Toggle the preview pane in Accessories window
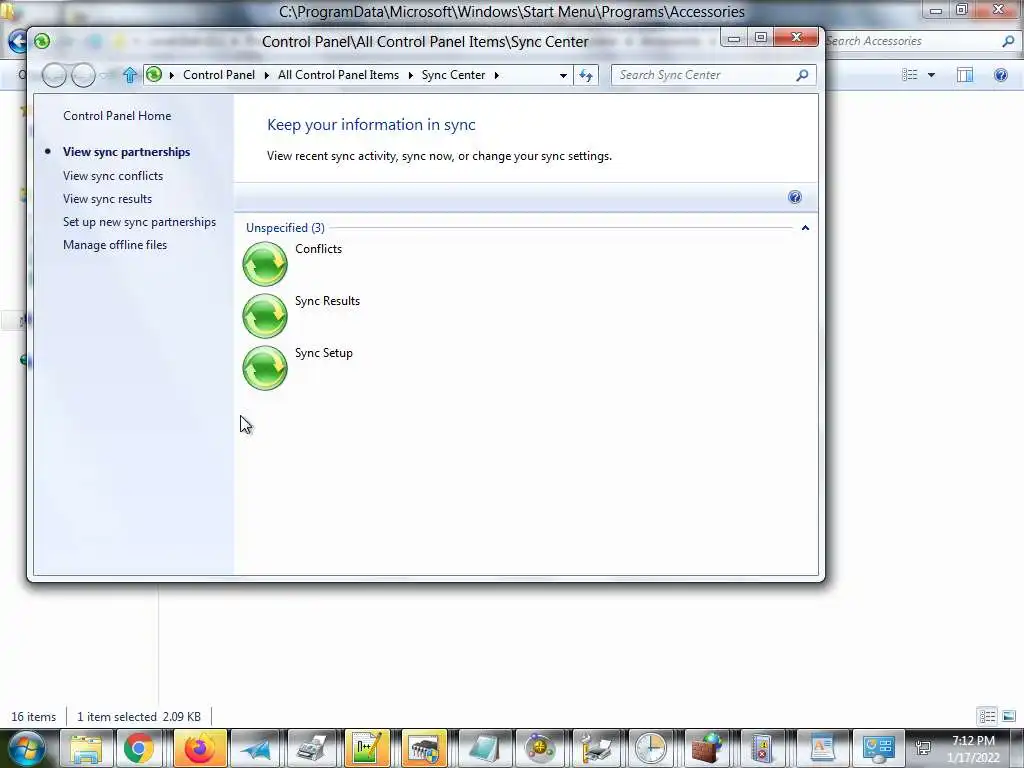Image resolution: width=1024 pixels, height=768 pixels. pos(965,75)
